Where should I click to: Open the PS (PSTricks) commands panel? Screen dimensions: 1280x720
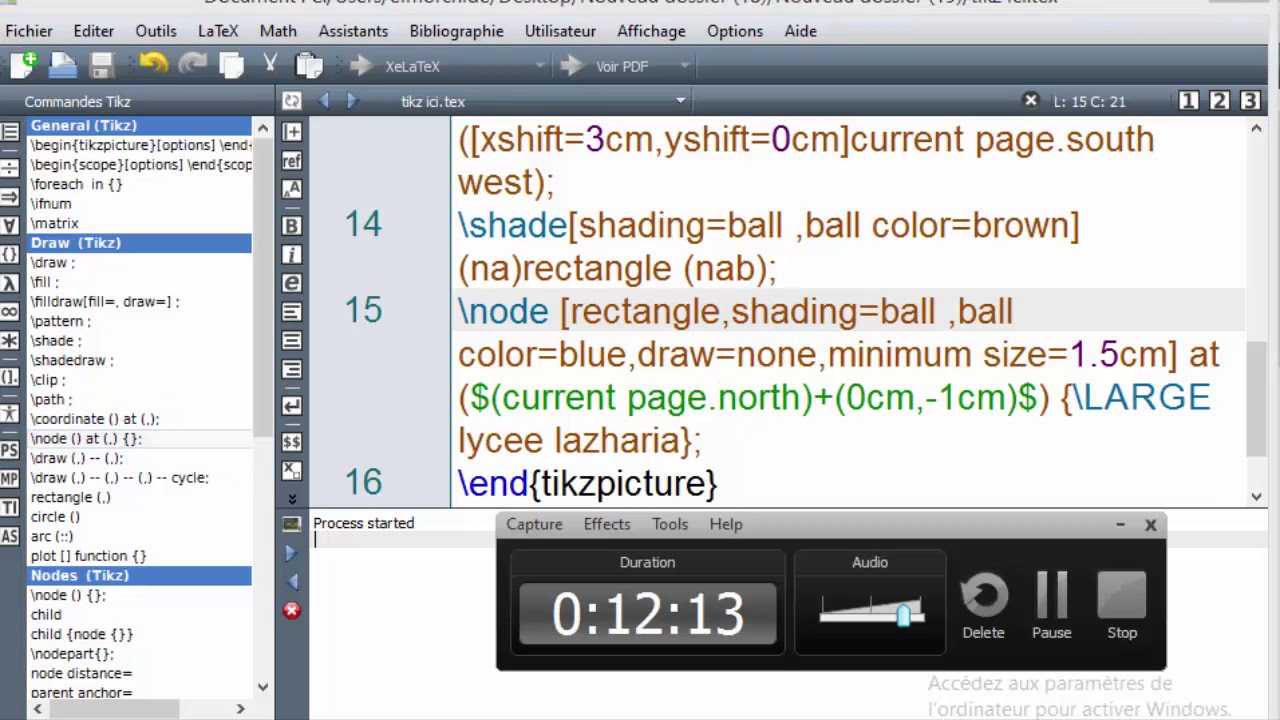pyautogui.click(x=10, y=450)
